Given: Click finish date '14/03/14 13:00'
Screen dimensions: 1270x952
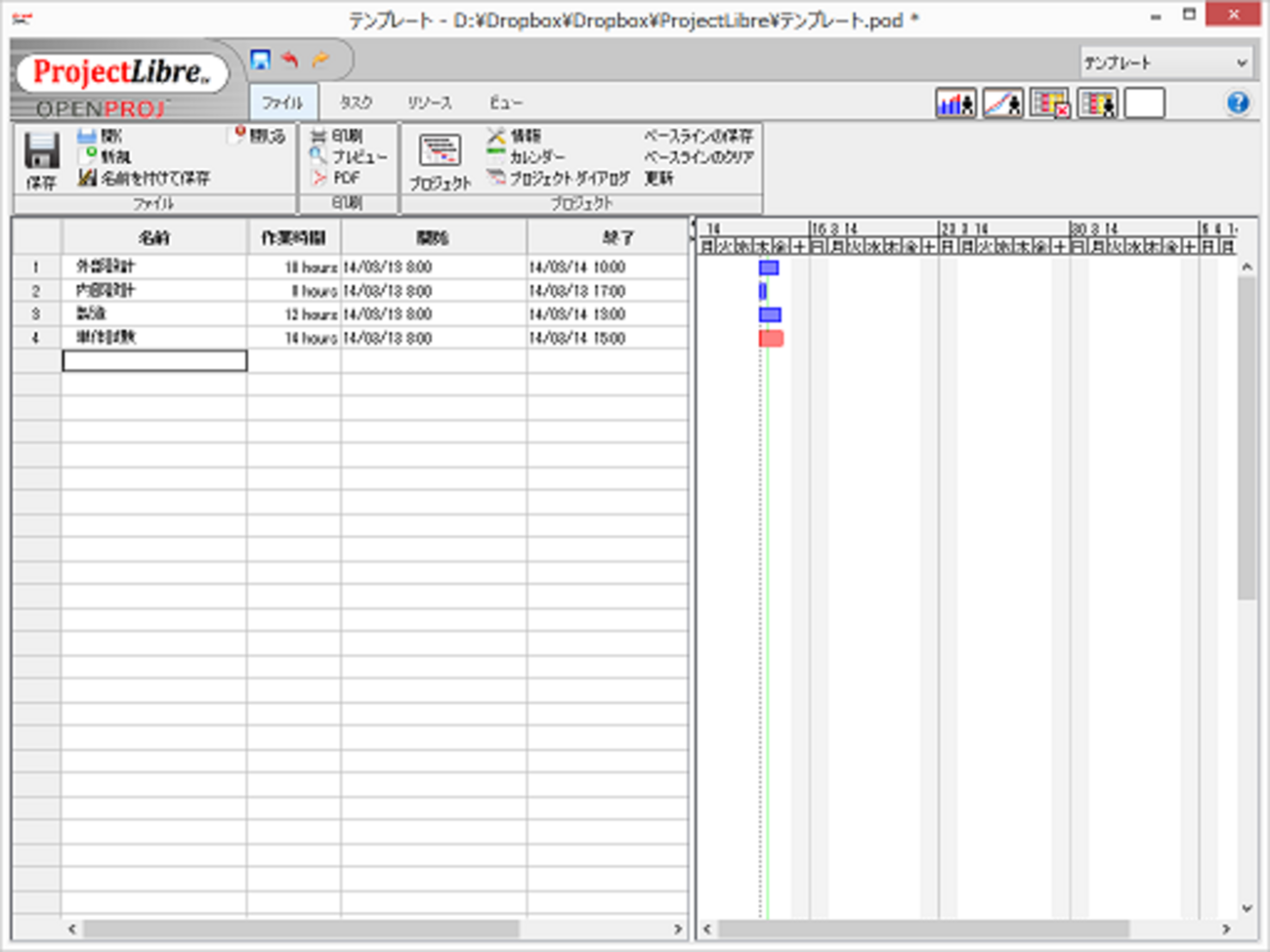Looking at the screenshot, I should [608, 314].
